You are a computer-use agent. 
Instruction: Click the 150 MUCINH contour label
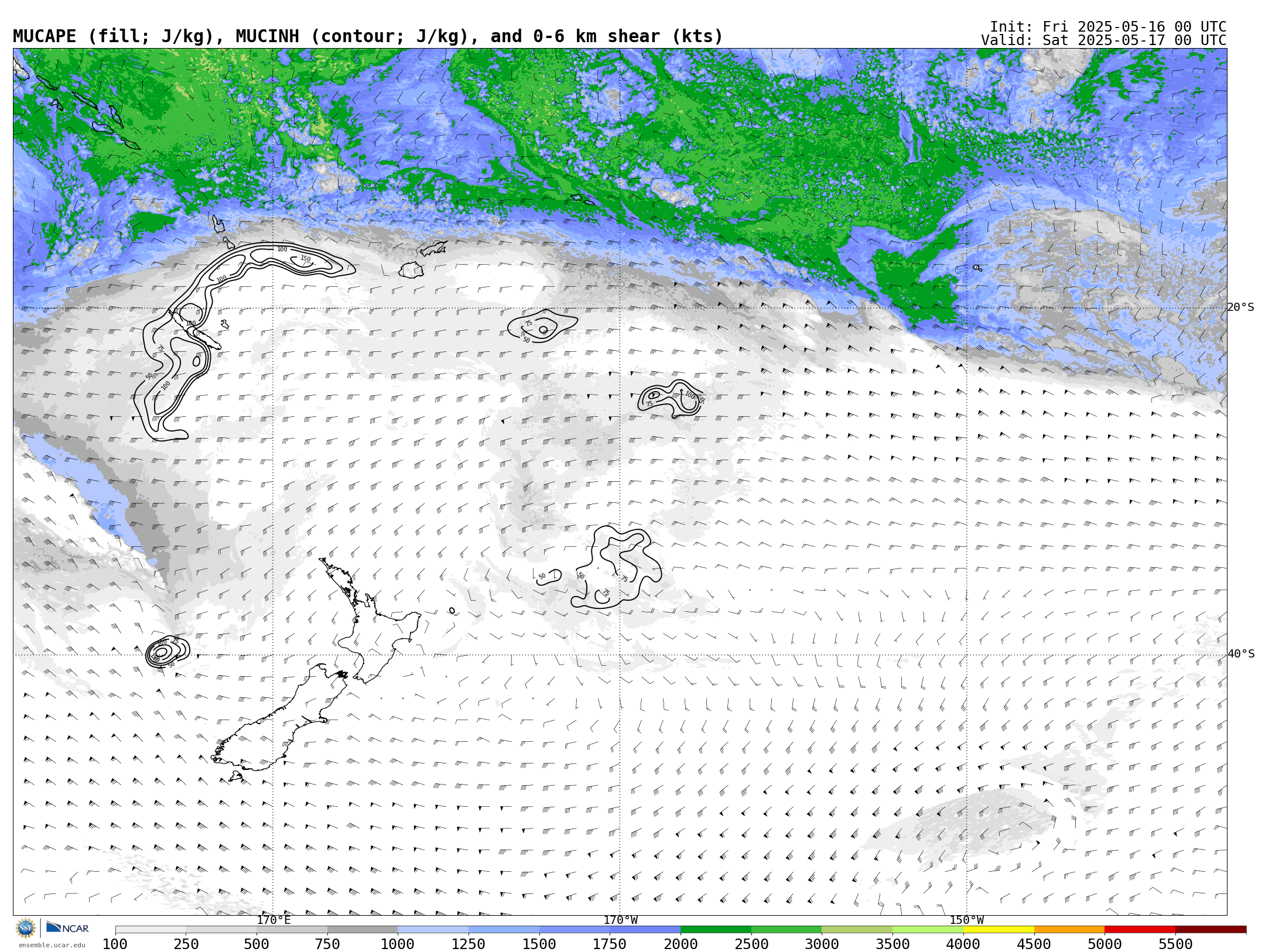tap(305, 258)
